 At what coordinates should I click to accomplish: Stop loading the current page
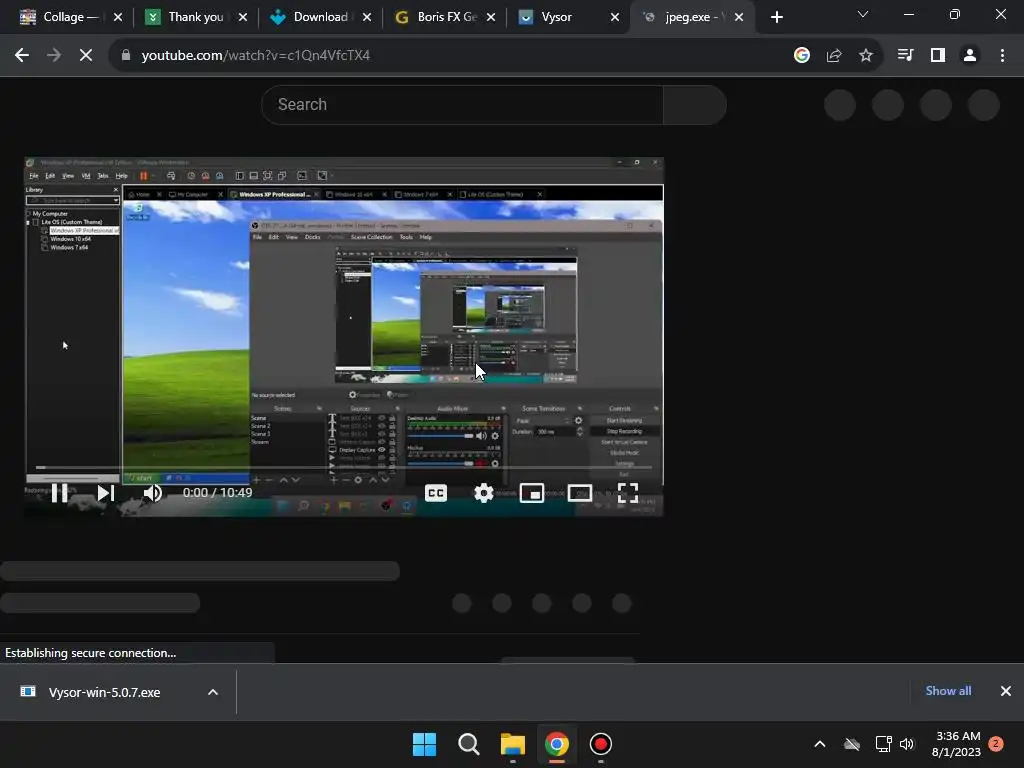tap(86, 56)
